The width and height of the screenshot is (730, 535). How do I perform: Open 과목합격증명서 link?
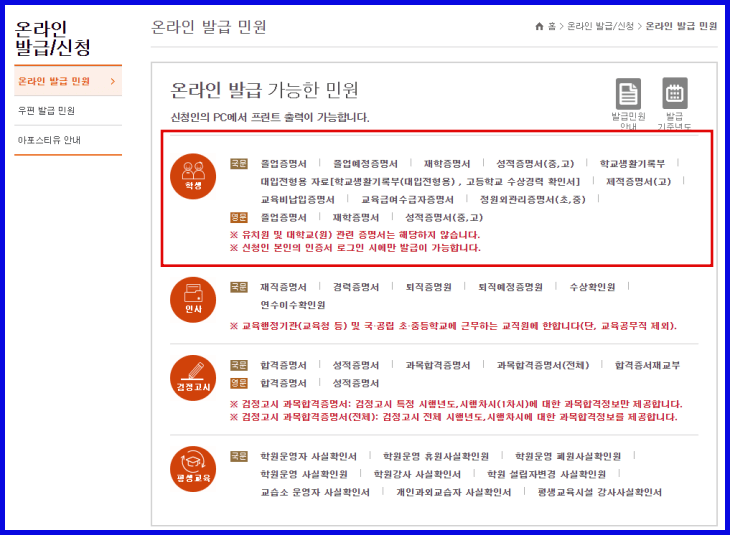click(438, 365)
